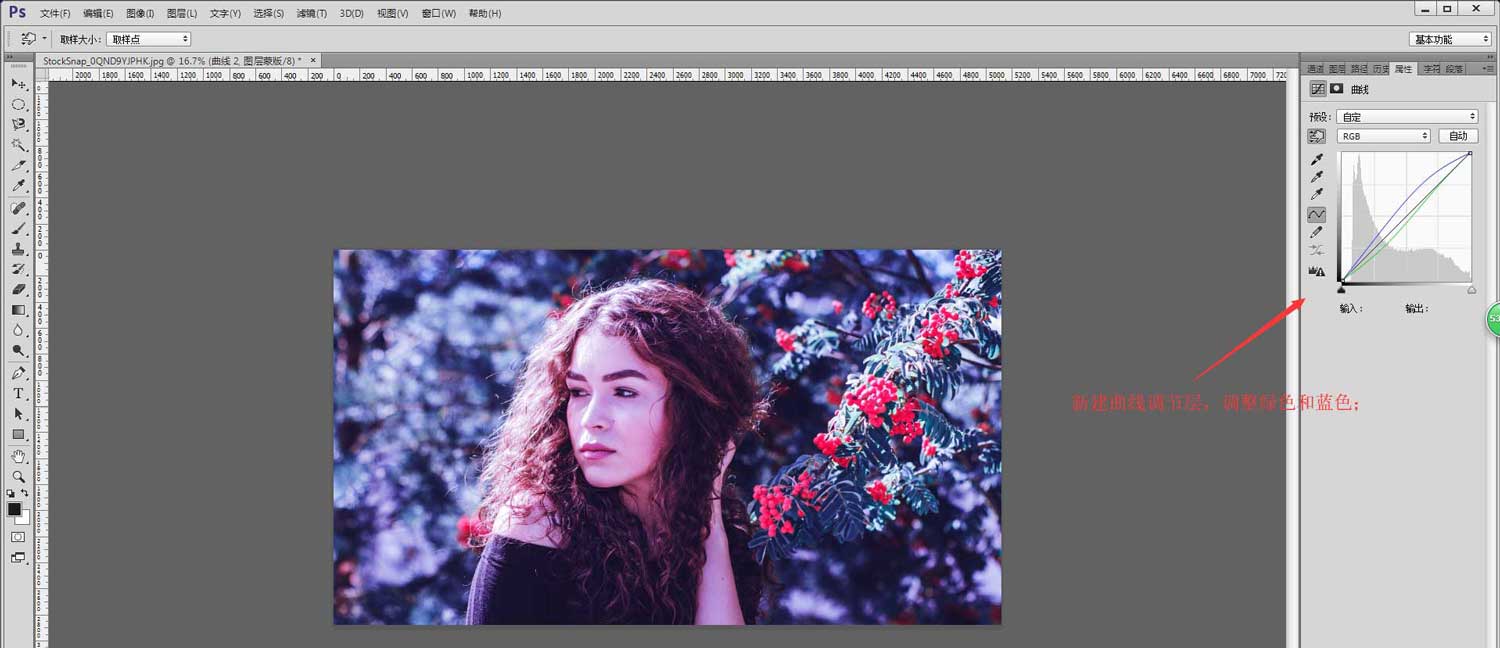Click the on-image targeted adjustment tool
1500x648 pixels.
coord(1317,136)
